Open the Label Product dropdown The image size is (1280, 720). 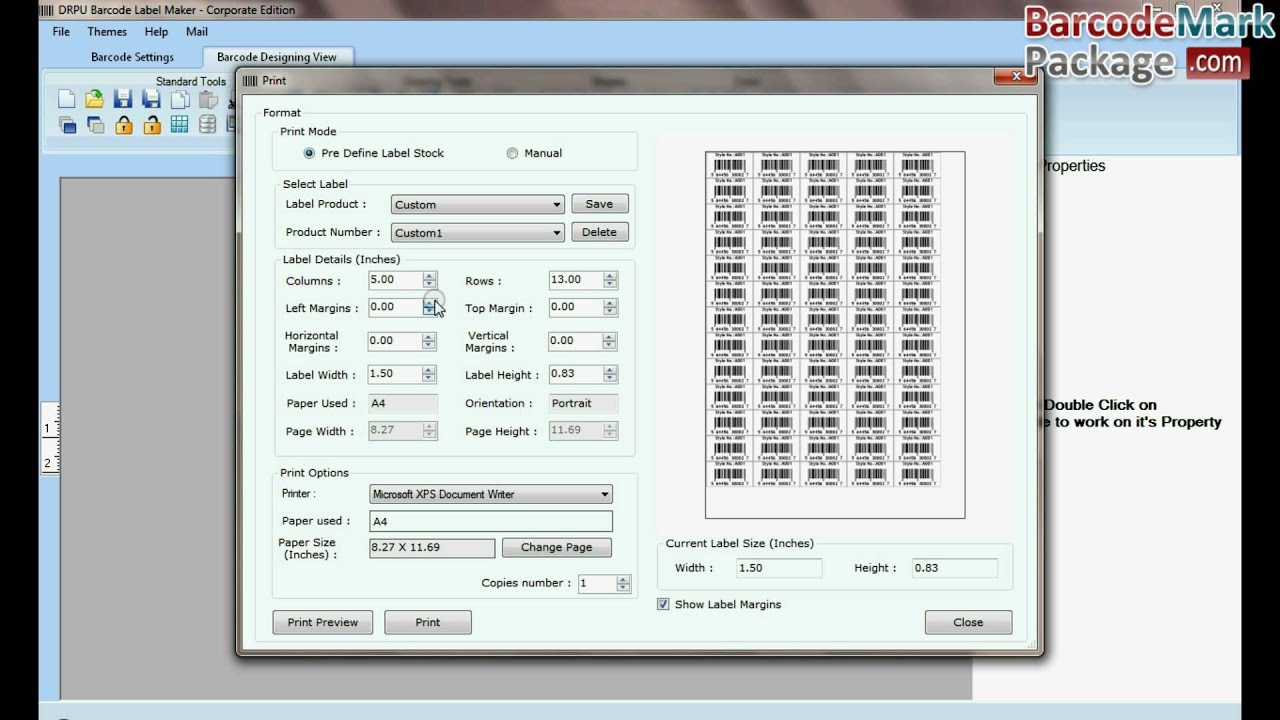click(x=478, y=204)
